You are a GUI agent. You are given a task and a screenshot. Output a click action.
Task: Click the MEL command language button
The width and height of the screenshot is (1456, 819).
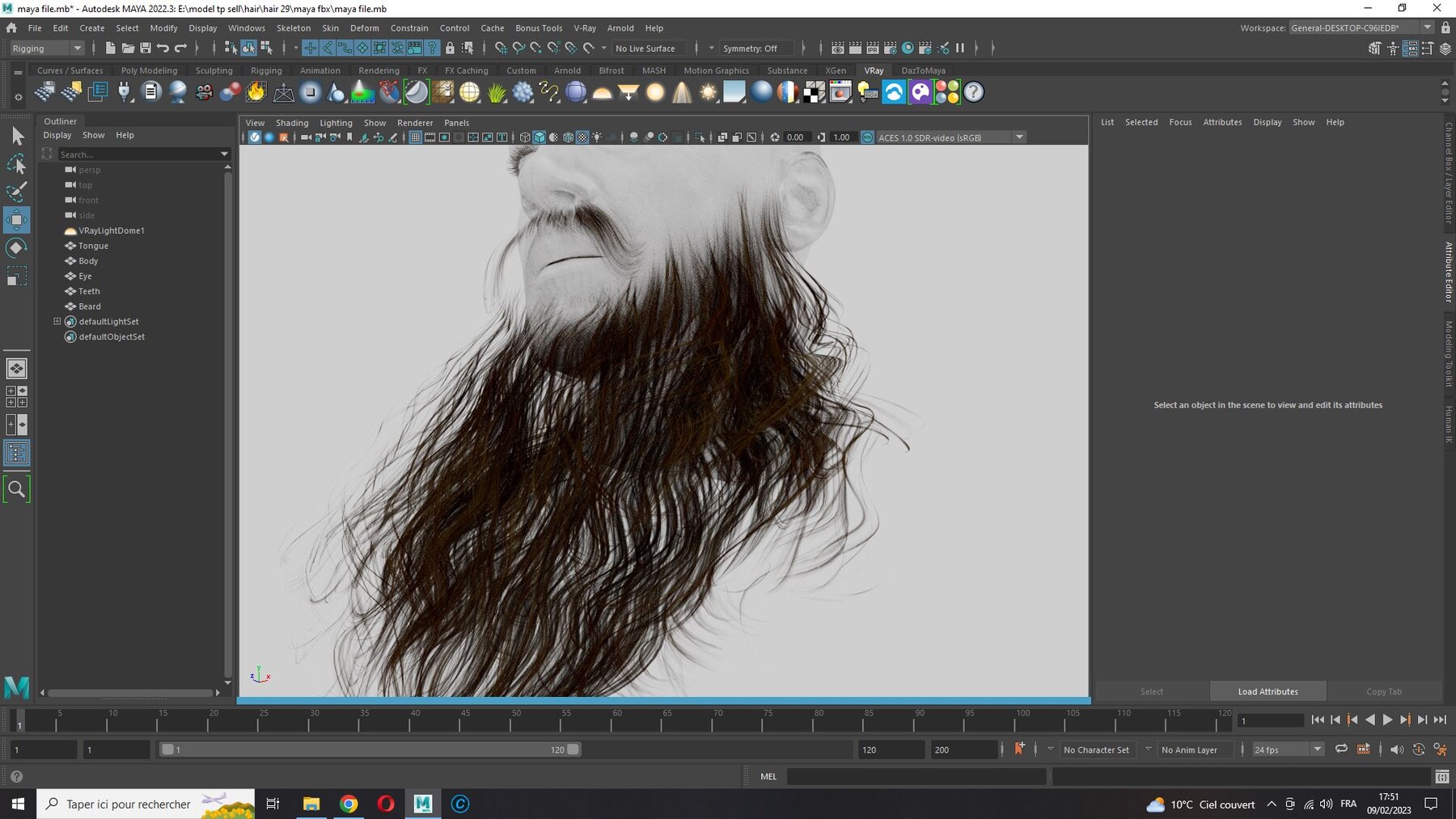[768, 776]
